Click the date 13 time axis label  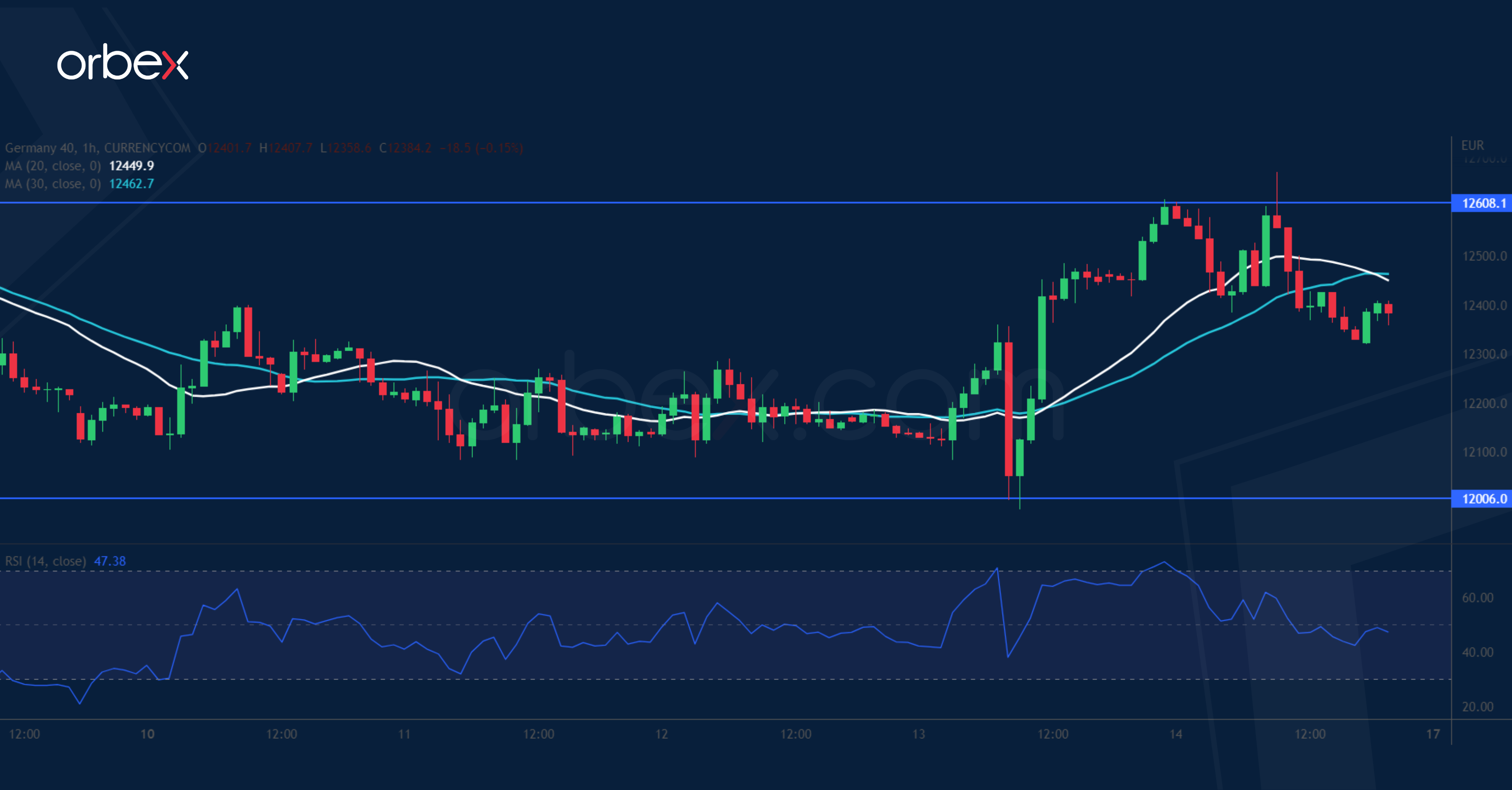pyautogui.click(x=919, y=734)
